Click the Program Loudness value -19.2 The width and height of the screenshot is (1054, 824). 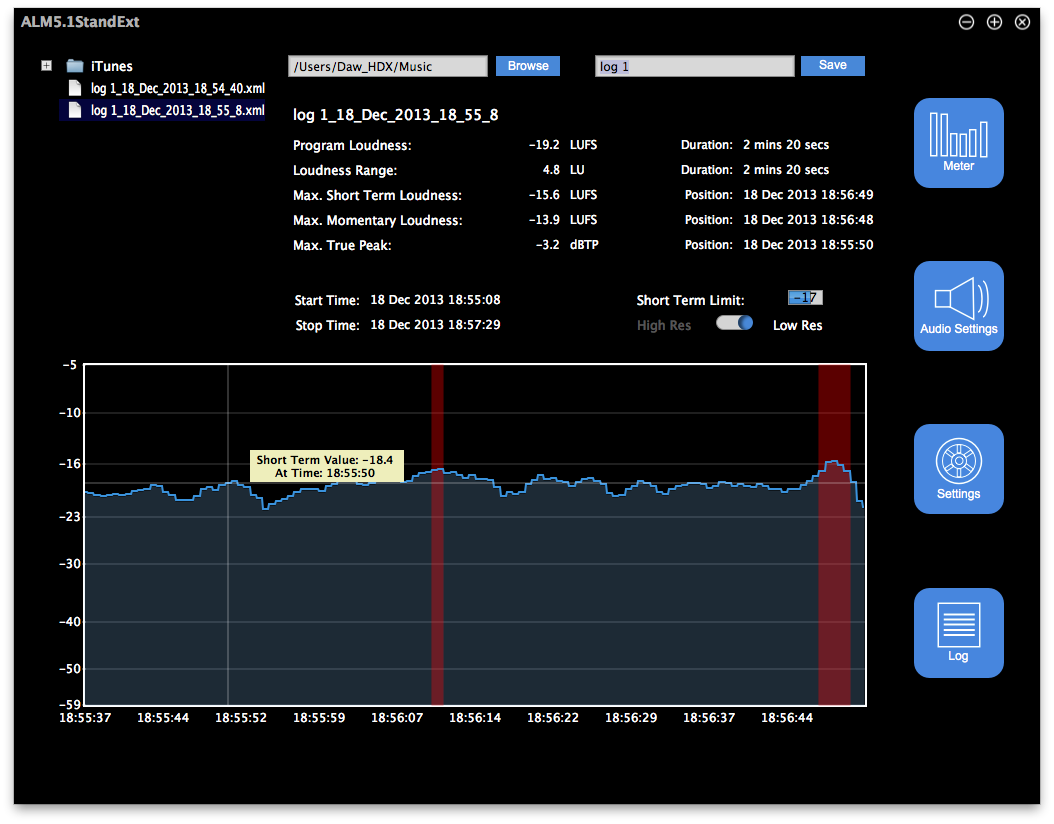[544, 145]
